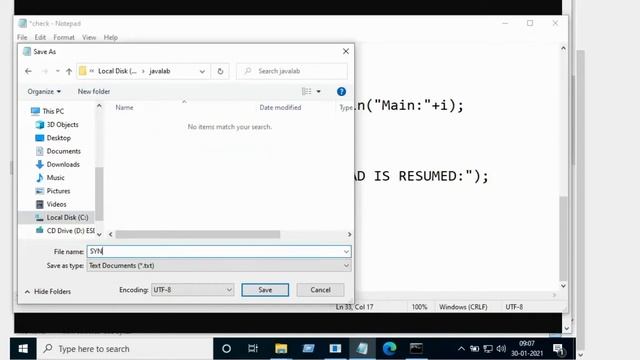The width and height of the screenshot is (640, 360).
Task: Expand the address path dropdown
Action: (202, 71)
